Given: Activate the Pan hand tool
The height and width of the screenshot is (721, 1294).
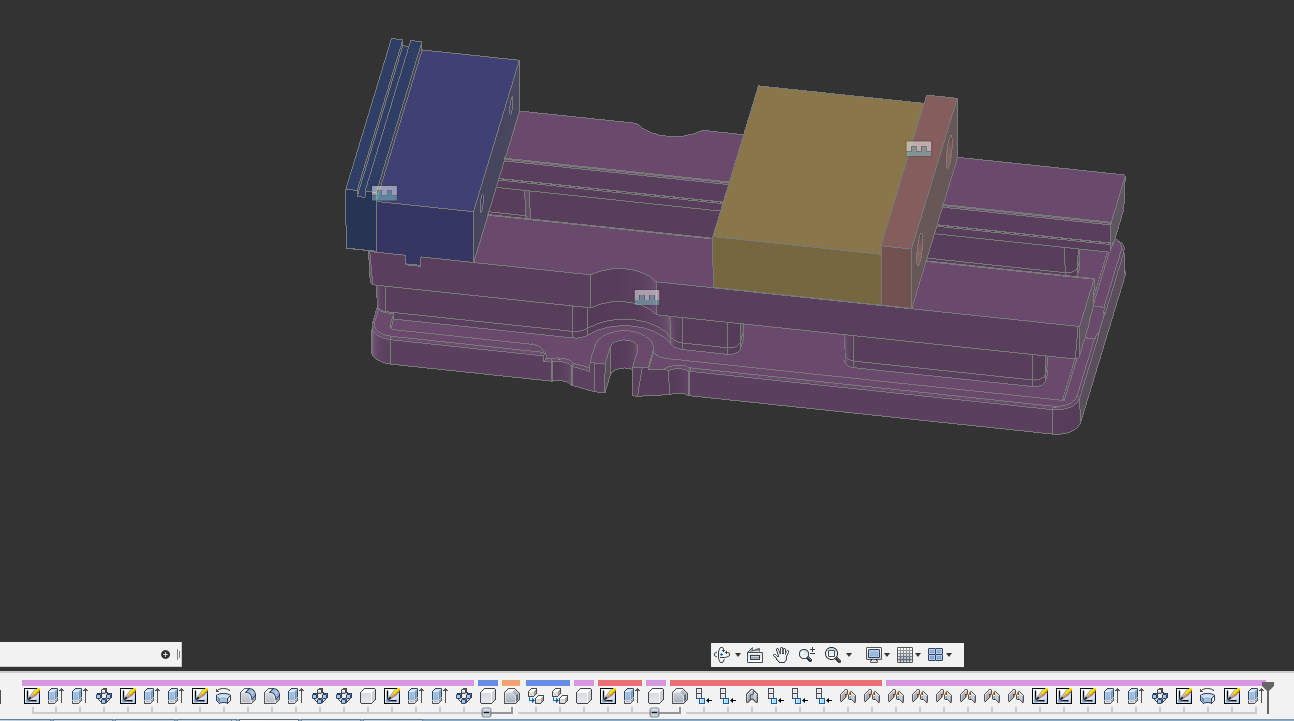Looking at the screenshot, I should coord(781,655).
